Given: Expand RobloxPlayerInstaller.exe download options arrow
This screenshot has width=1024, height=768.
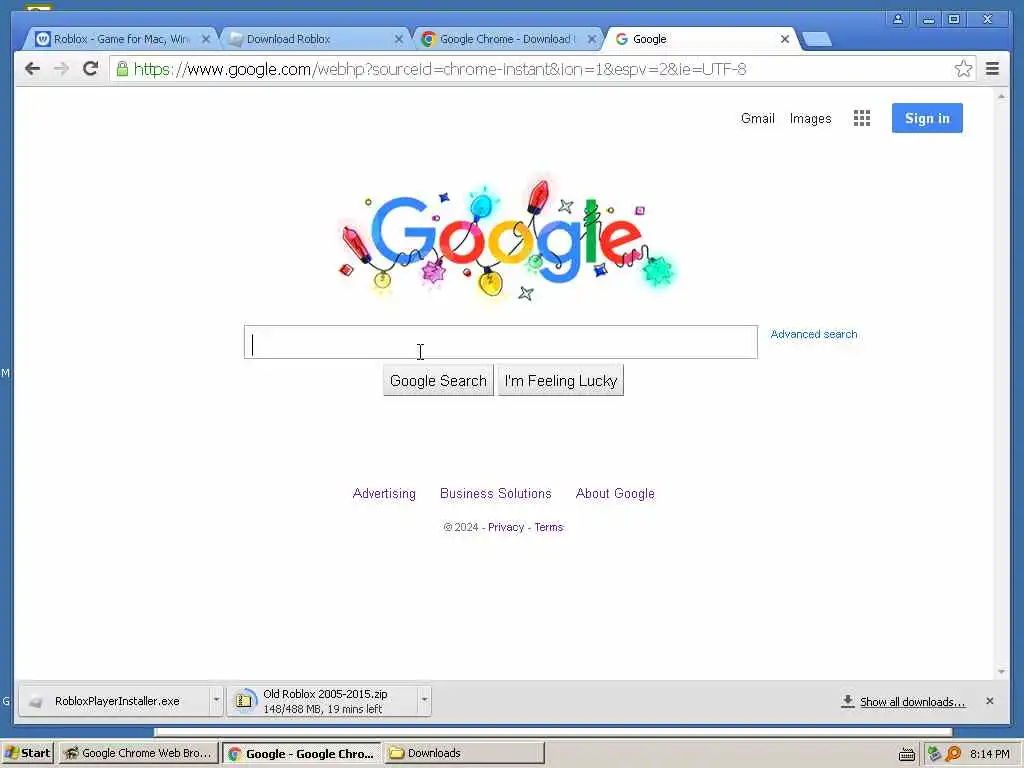Looking at the screenshot, I should click(216, 701).
